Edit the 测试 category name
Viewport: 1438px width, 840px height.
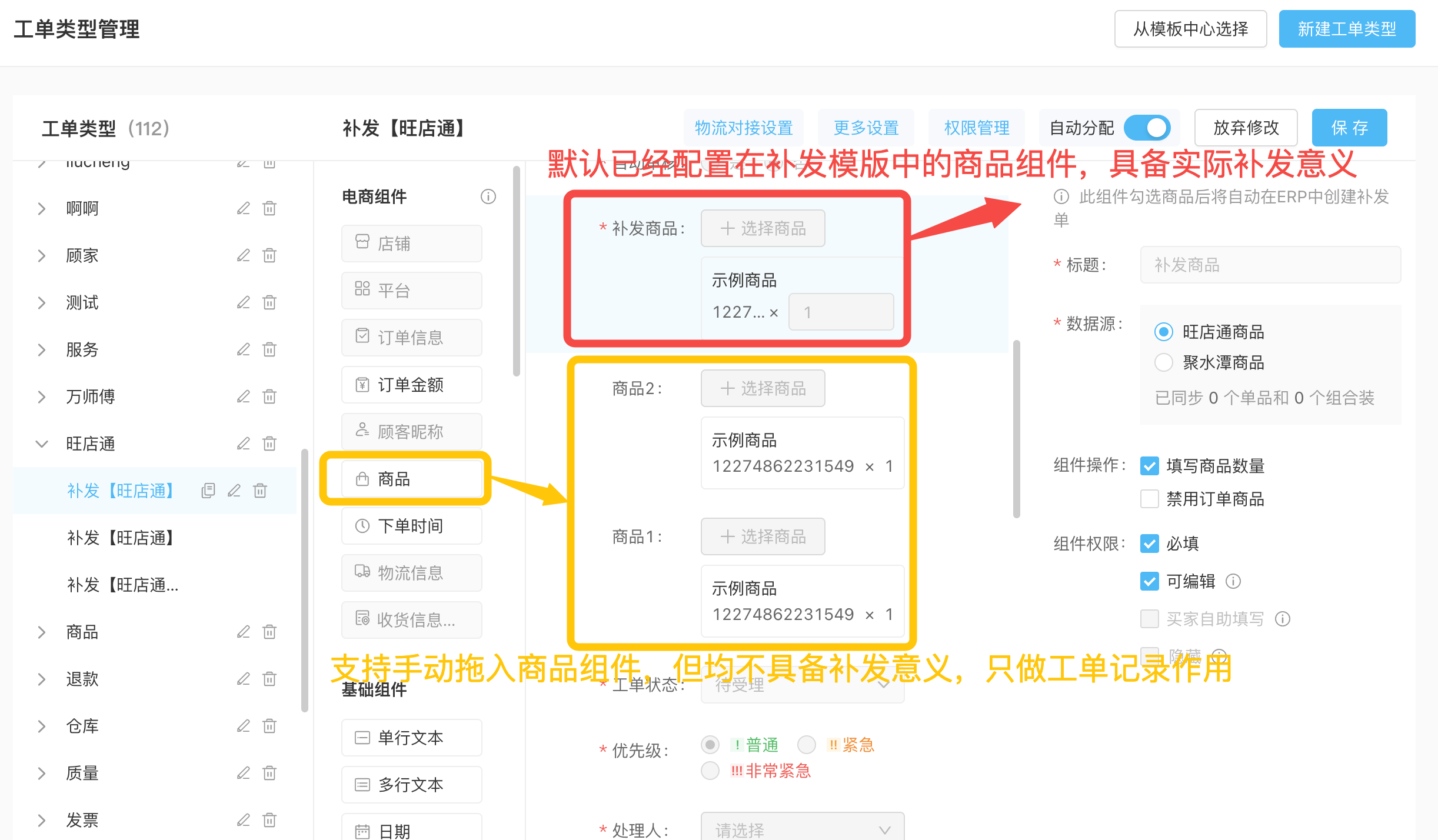[244, 302]
